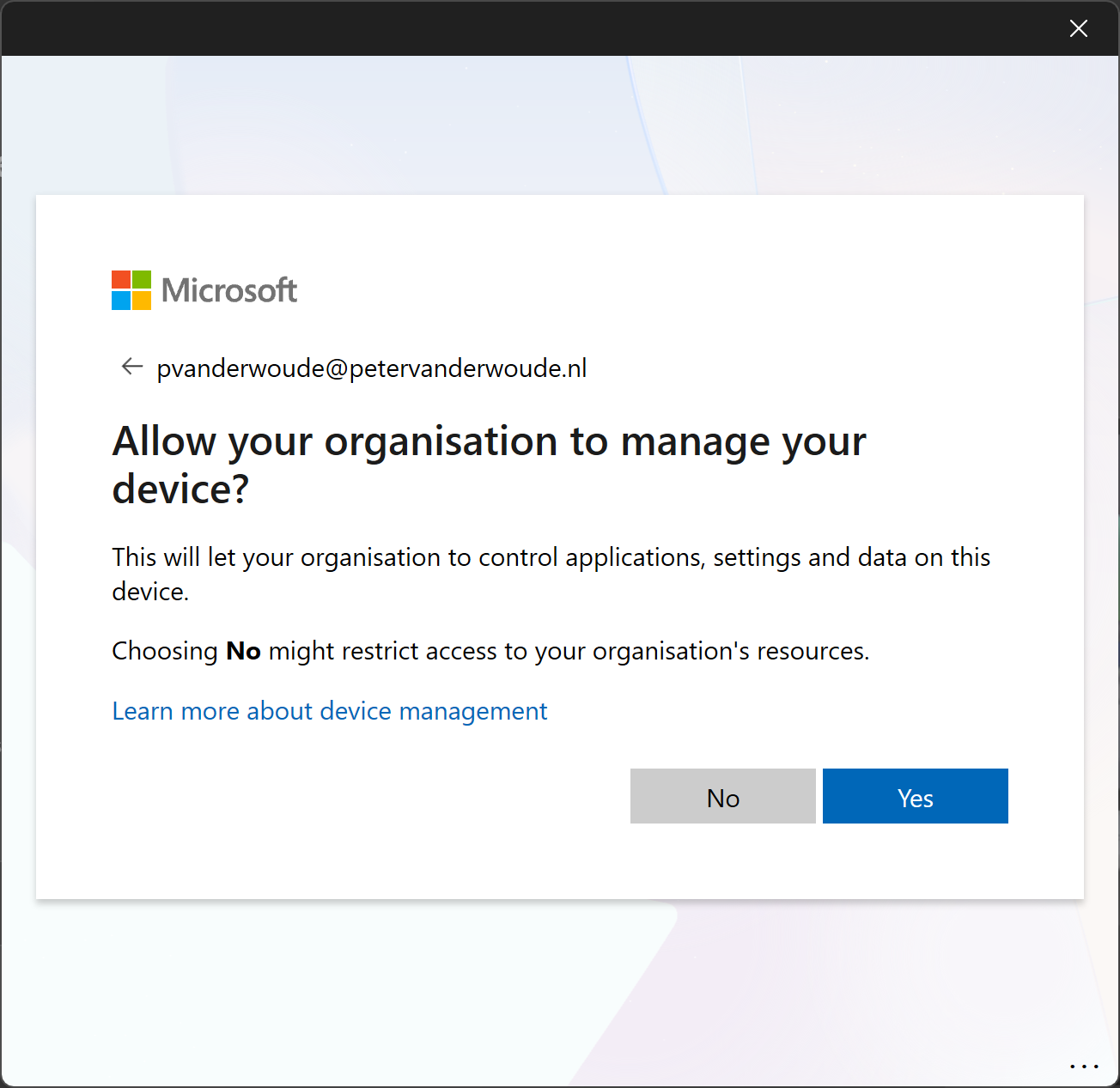The width and height of the screenshot is (1120, 1088).
Task: Close the dialog with the X button
Action: (1079, 28)
